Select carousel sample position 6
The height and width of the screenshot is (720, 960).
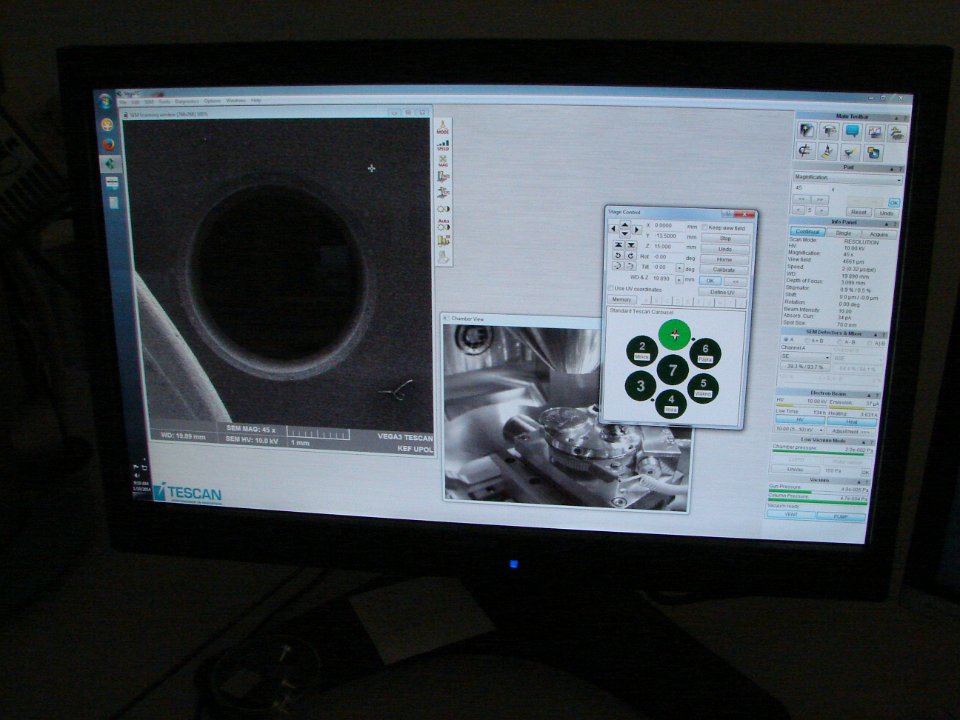[705, 353]
